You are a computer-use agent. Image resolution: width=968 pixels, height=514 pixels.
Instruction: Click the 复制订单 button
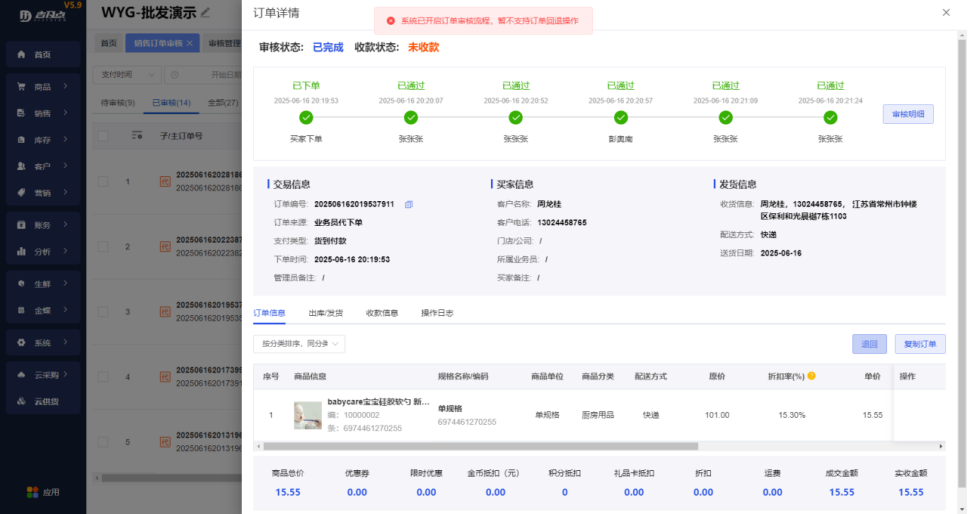pyautogui.click(x=919, y=344)
